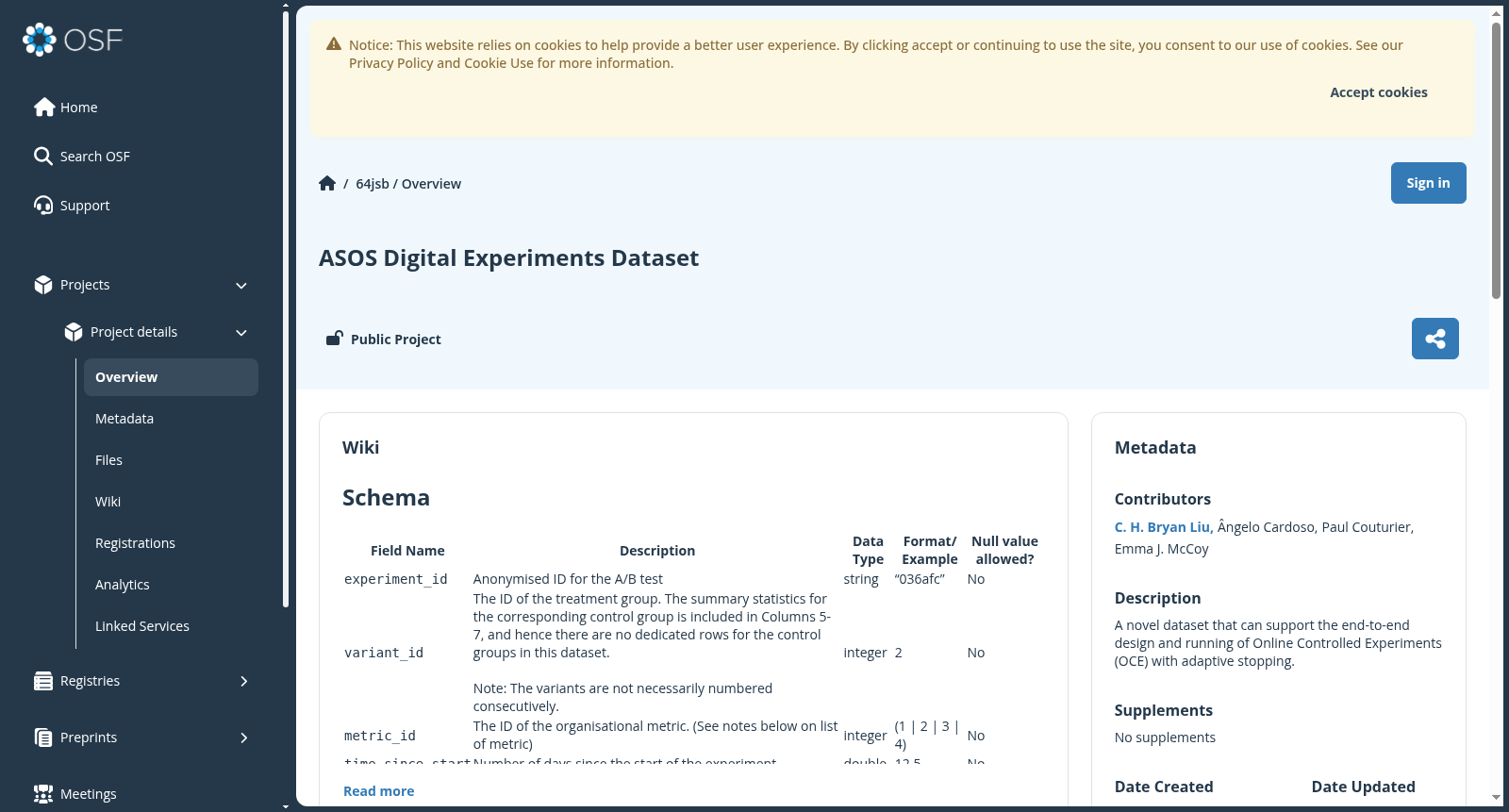Open Meetings in the sidebar
This screenshot has height=812, width=1509.
tap(89, 794)
